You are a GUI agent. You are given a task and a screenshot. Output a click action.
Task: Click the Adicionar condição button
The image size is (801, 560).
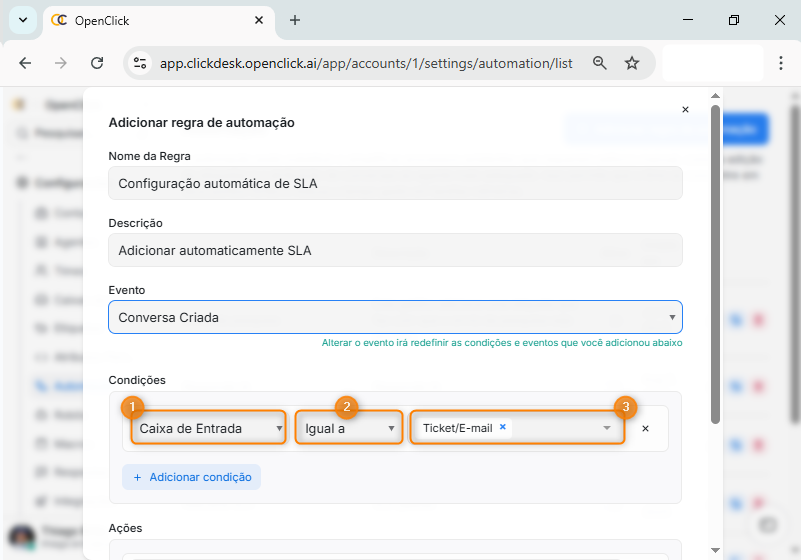[192, 477]
